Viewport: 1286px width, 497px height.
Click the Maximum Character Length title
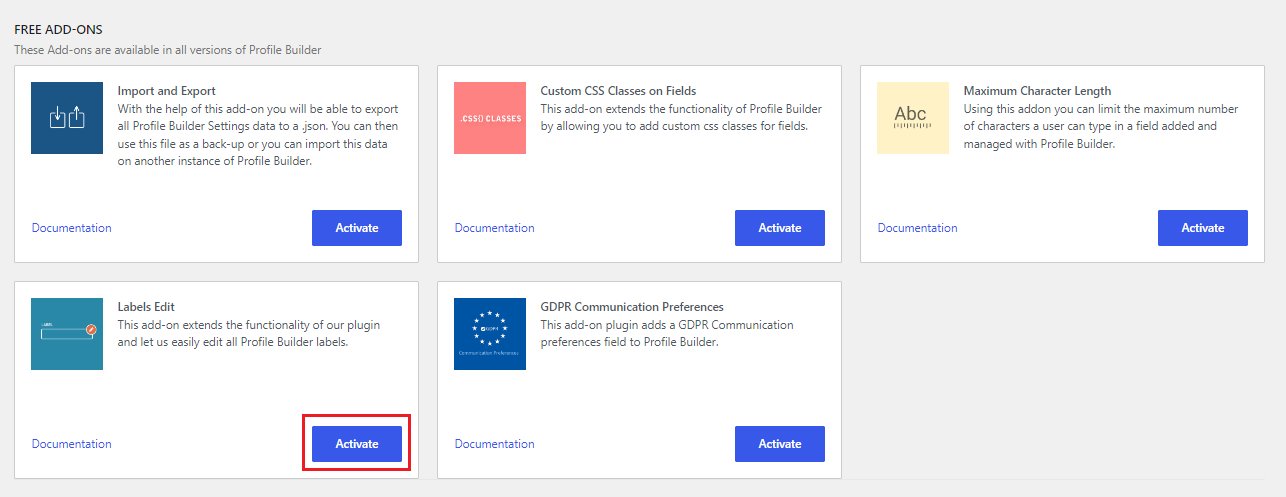point(1038,91)
